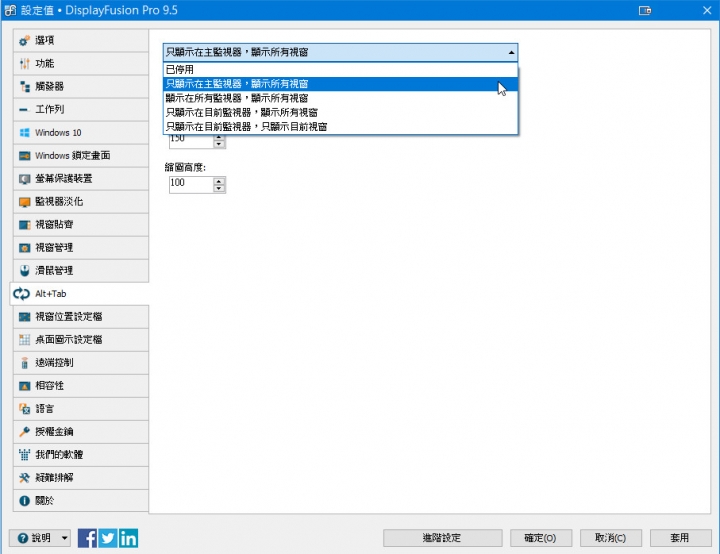Click the 螢幕保護裝置 monitor icon
Viewport: 720px width, 554px height.
coord(24,179)
